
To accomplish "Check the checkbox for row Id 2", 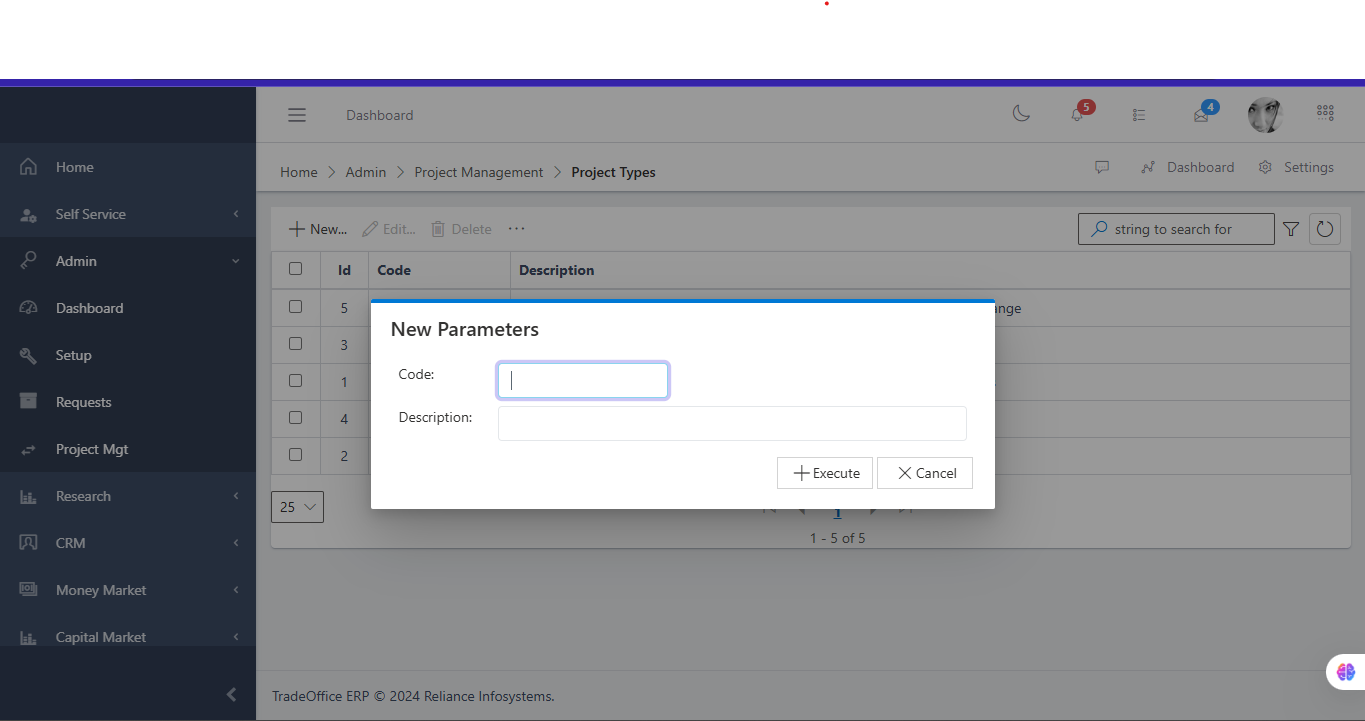I will [295, 455].
